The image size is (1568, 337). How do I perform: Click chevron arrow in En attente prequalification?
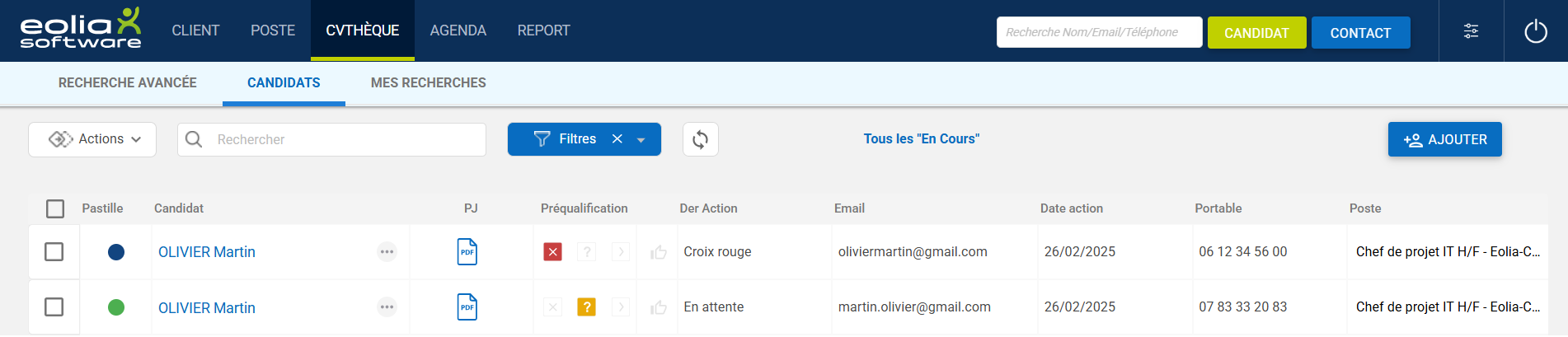point(621,307)
